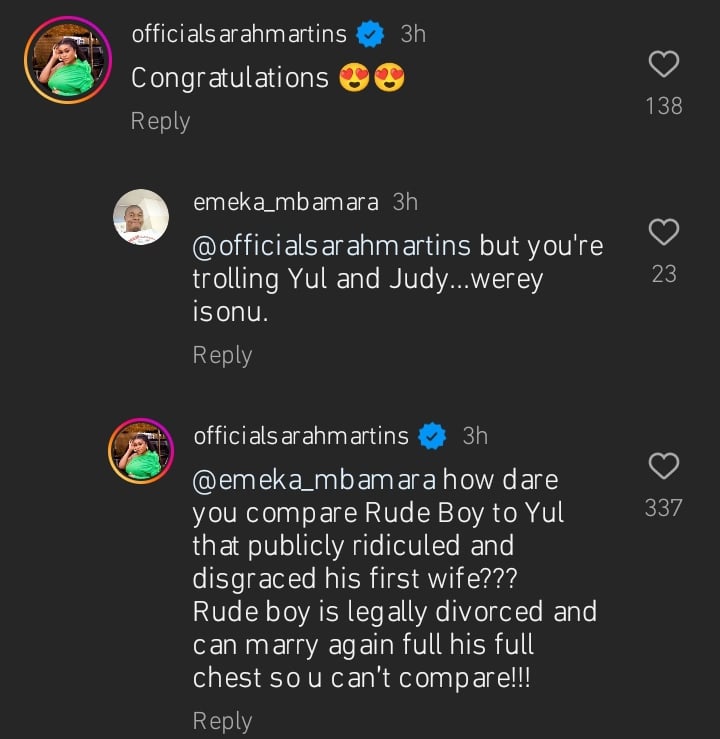View the 23 likes count
Viewport: 720px width, 739px height.
[x=664, y=274]
